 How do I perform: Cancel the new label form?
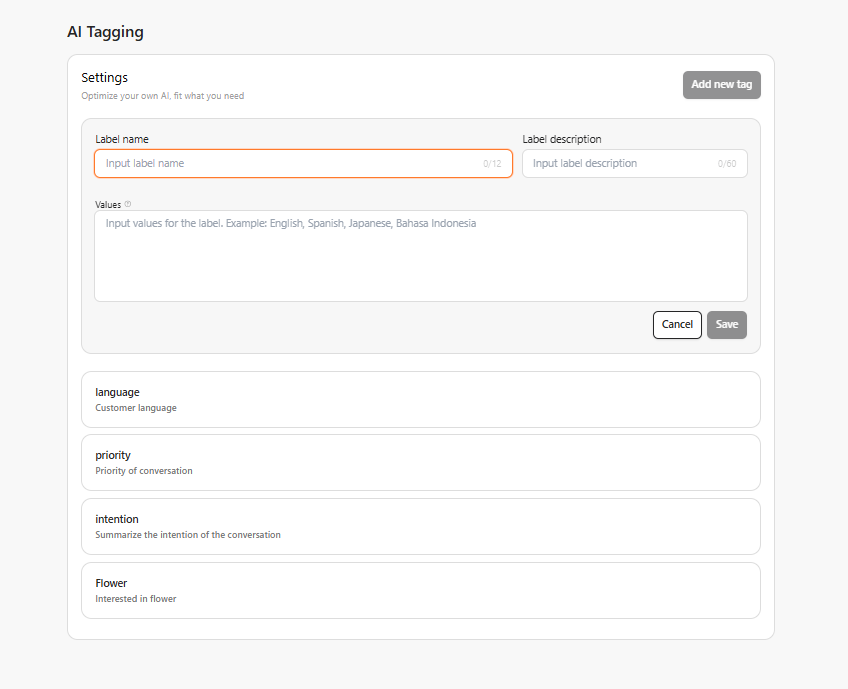pos(677,325)
